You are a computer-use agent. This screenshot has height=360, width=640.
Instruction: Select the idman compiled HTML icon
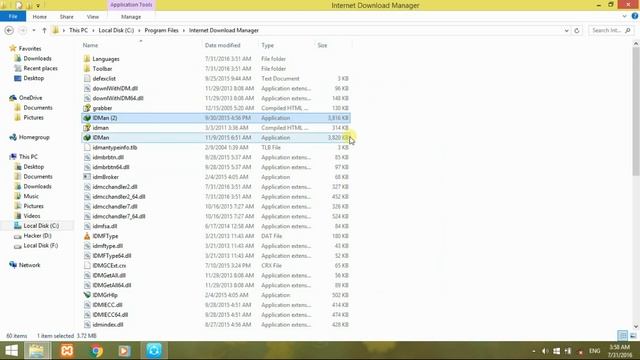click(x=87, y=128)
